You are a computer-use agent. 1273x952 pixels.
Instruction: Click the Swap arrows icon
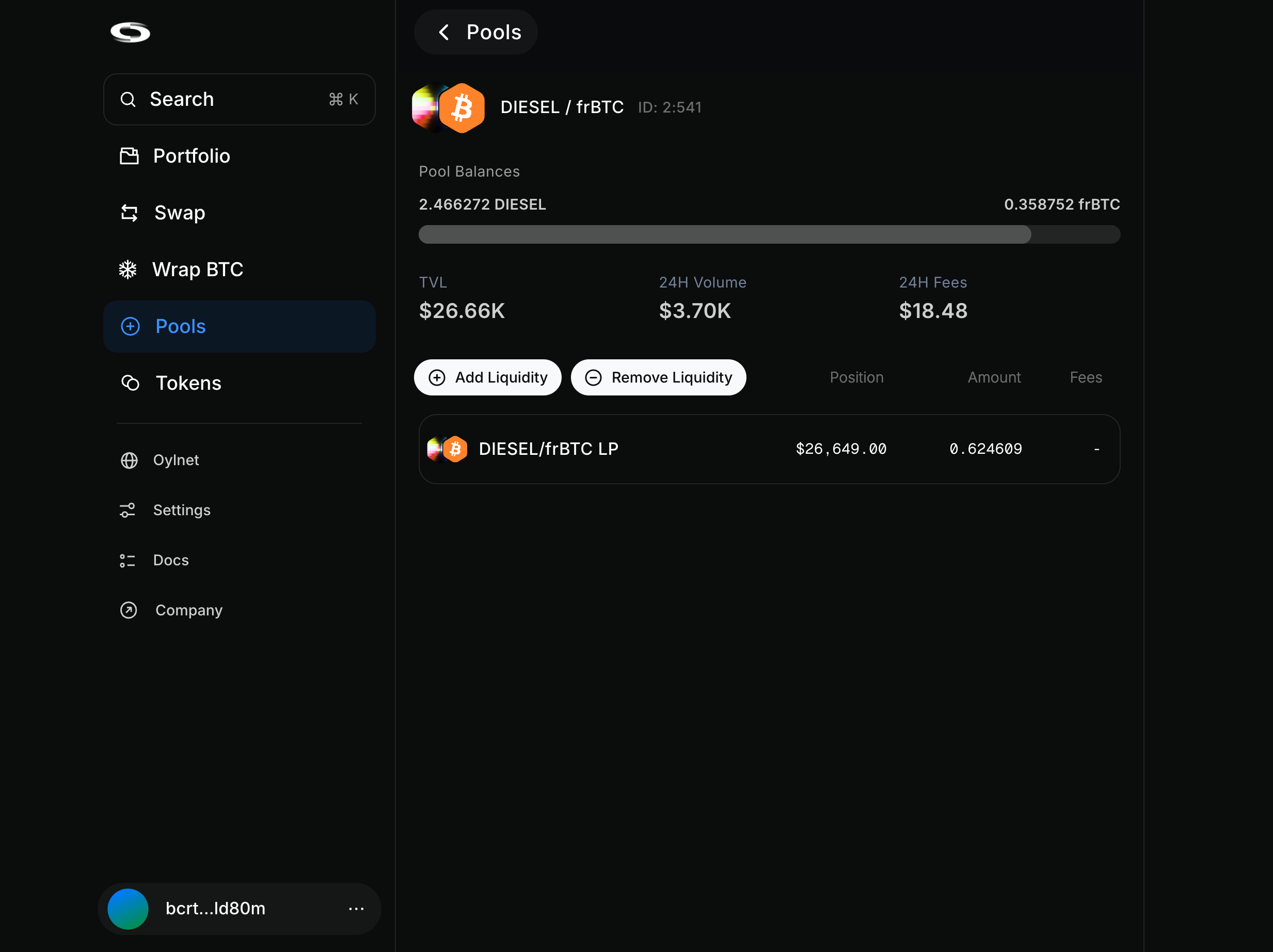tap(129, 213)
